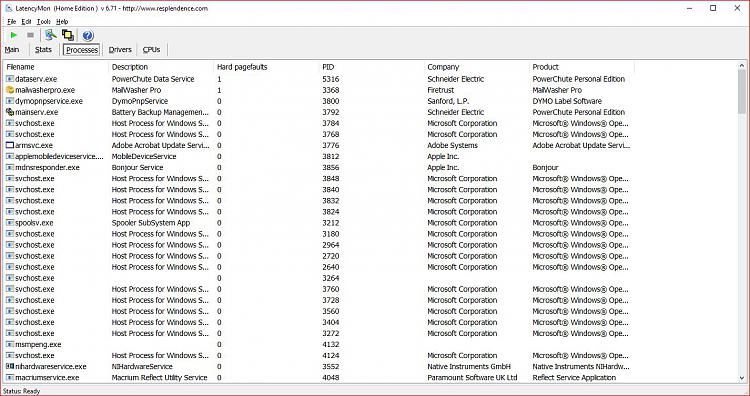The image size is (750, 396).
Task: Select the Processes tab
Action: [x=82, y=50]
